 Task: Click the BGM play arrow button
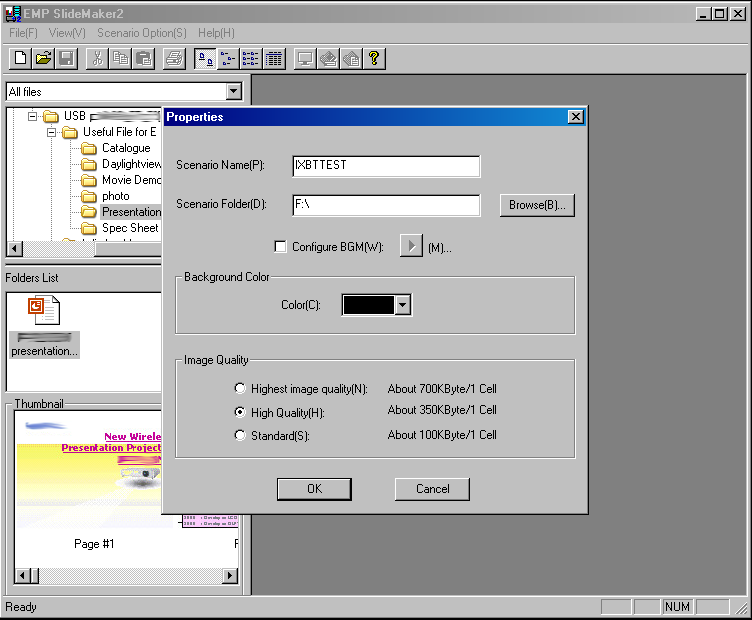(411, 246)
